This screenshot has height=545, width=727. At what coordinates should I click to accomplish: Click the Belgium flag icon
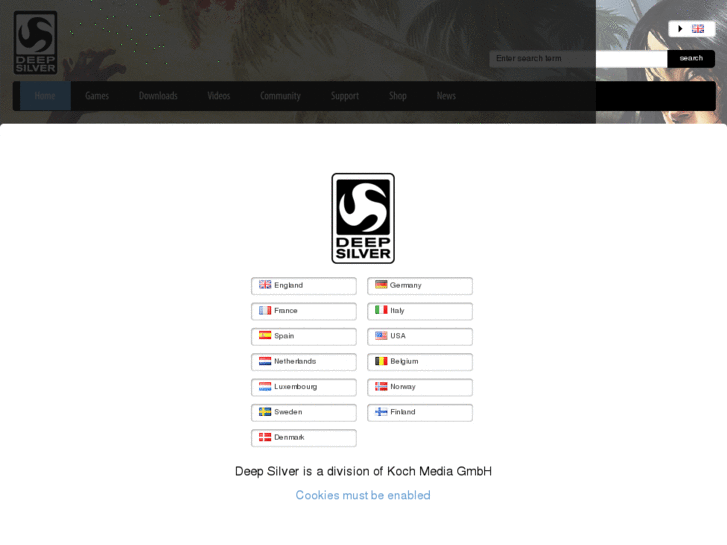(x=381, y=361)
